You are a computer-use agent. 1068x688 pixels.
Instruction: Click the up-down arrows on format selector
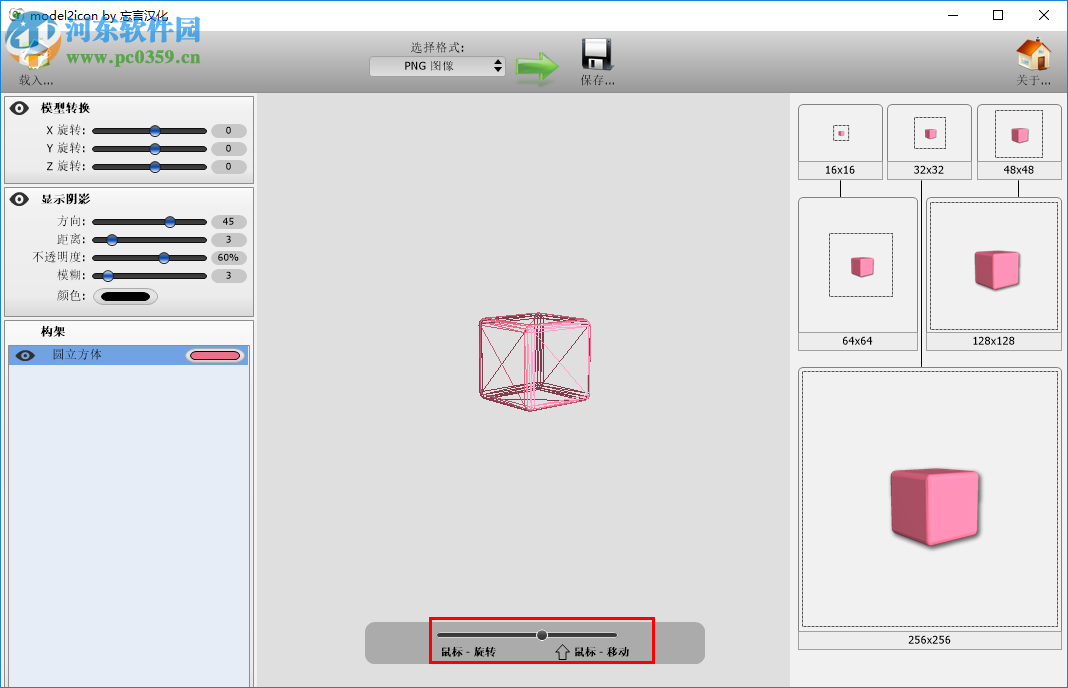coord(497,65)
